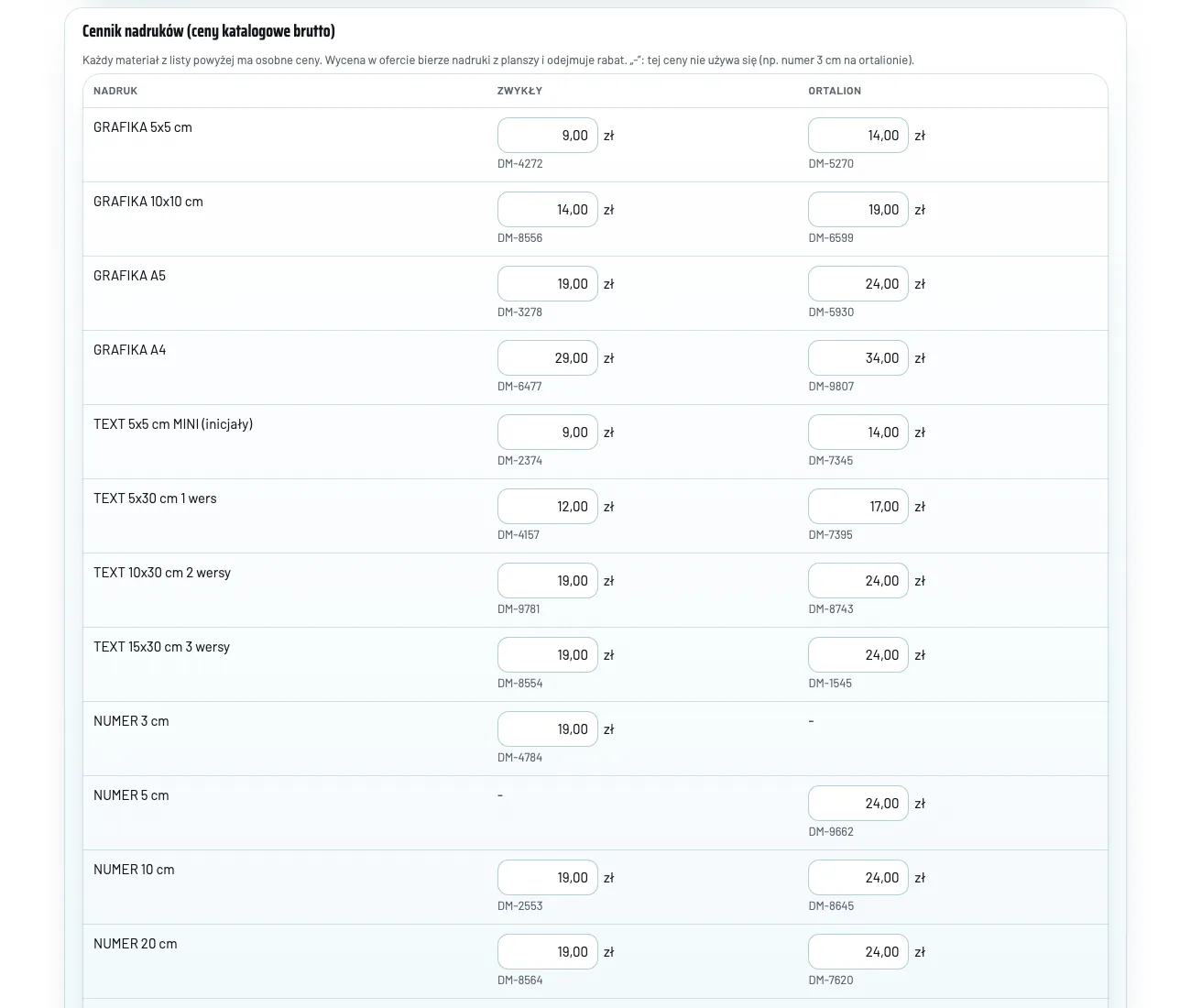The image size is (1191, 1008).
Task: Focus GRAFIKA A4 Ortalion 34,00 input
Action: pos(858,358)
